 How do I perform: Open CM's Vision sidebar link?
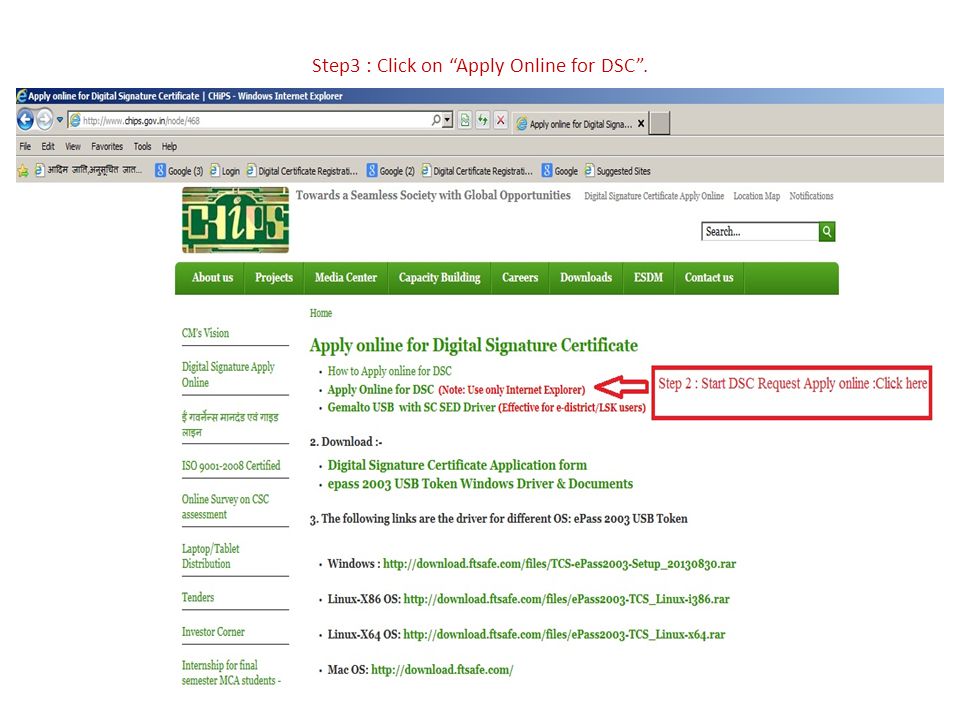205,333
